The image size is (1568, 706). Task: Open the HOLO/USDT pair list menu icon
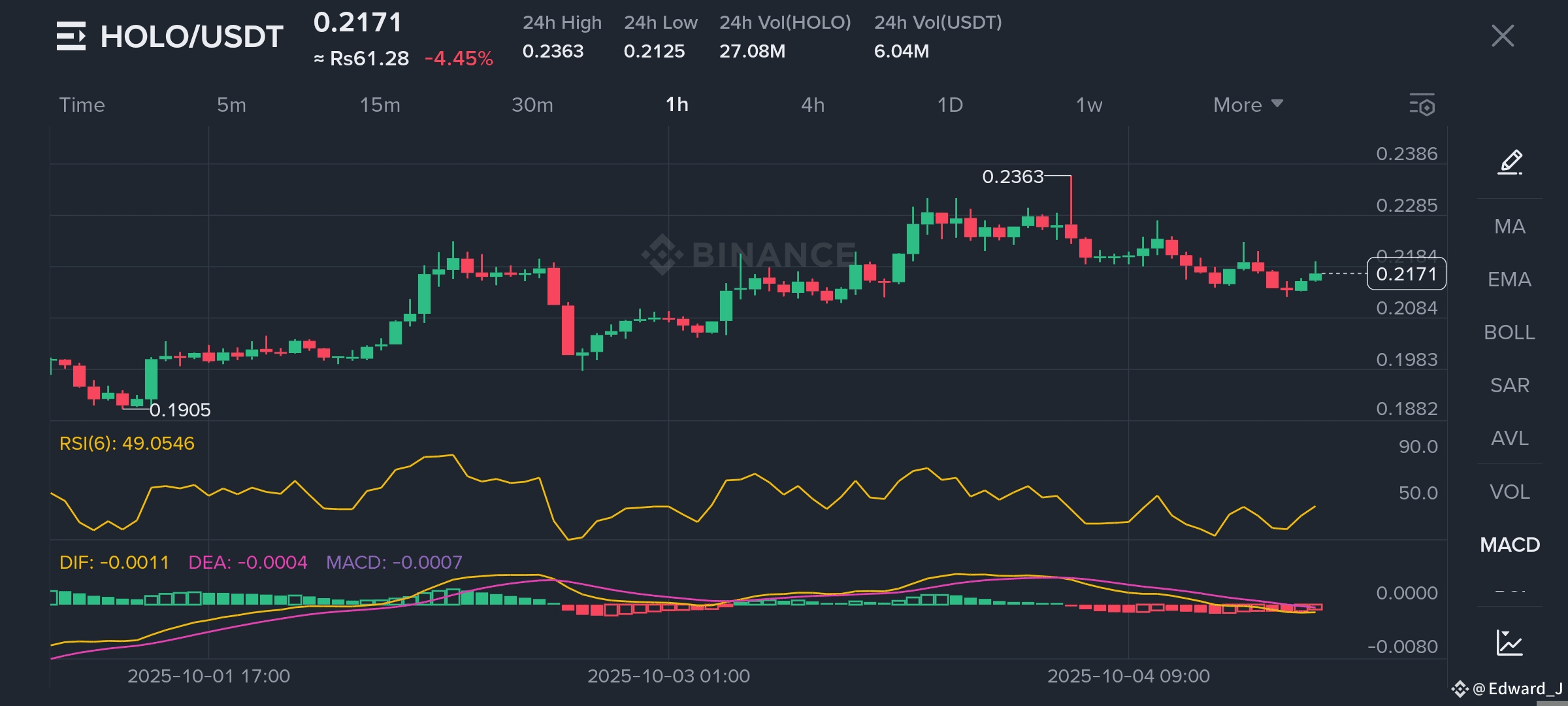pyautogui.click(x=71, y=36)
